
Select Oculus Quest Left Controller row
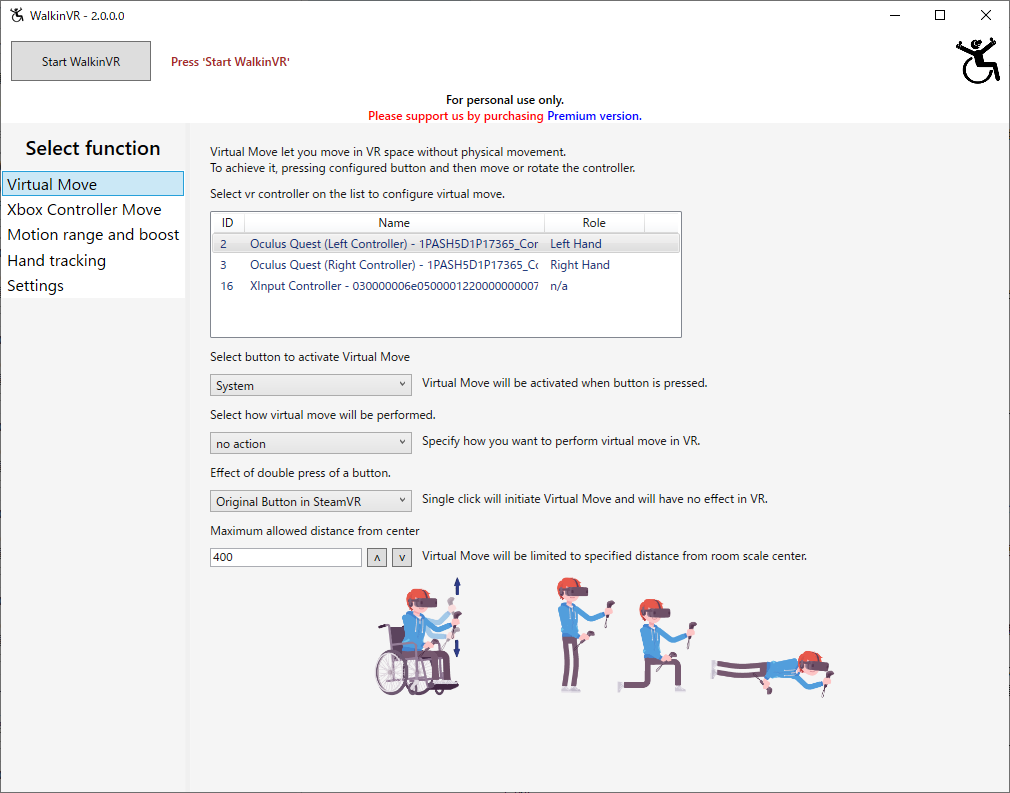point(446,244)
